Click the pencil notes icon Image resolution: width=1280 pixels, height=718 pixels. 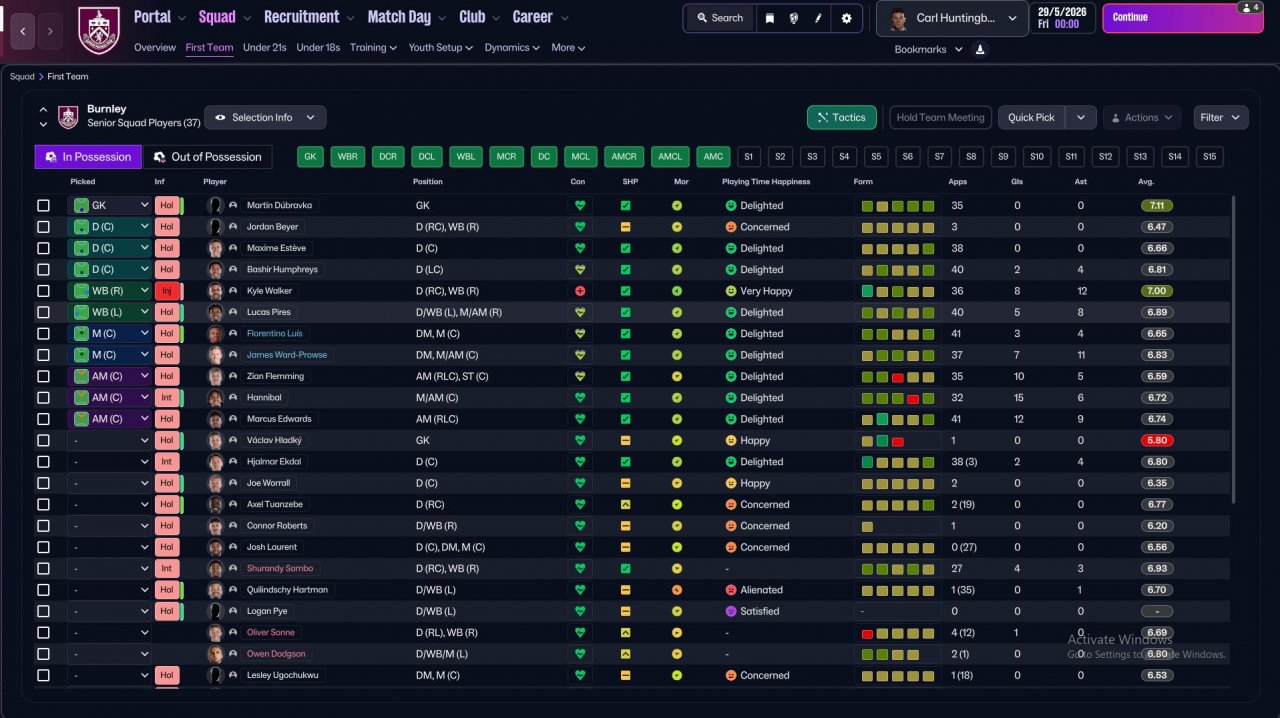pyautogui.click(x=818, y=18)
